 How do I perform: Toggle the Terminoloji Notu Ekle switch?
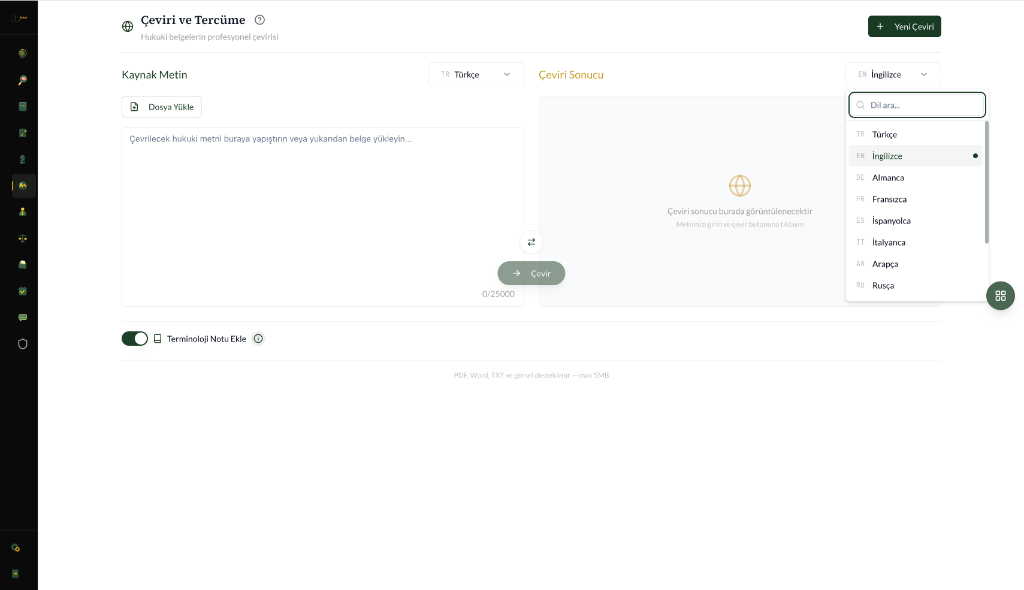tap(135, 339)
